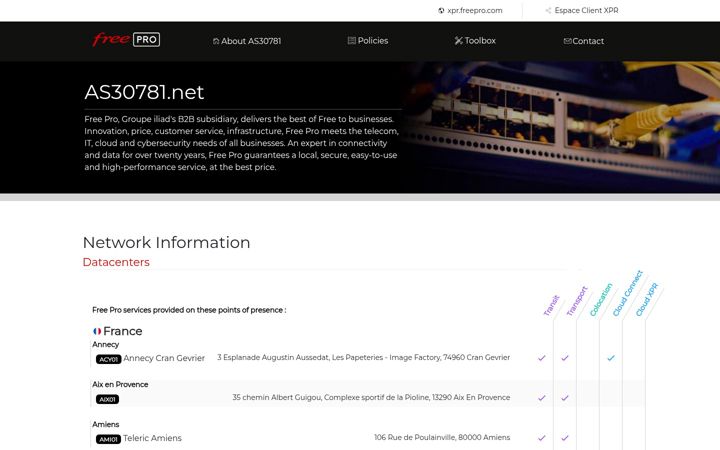Image resolution: width=720 pixels, height=450 pixels.
Task: Click the Transport column header
Action: [577, 301]
